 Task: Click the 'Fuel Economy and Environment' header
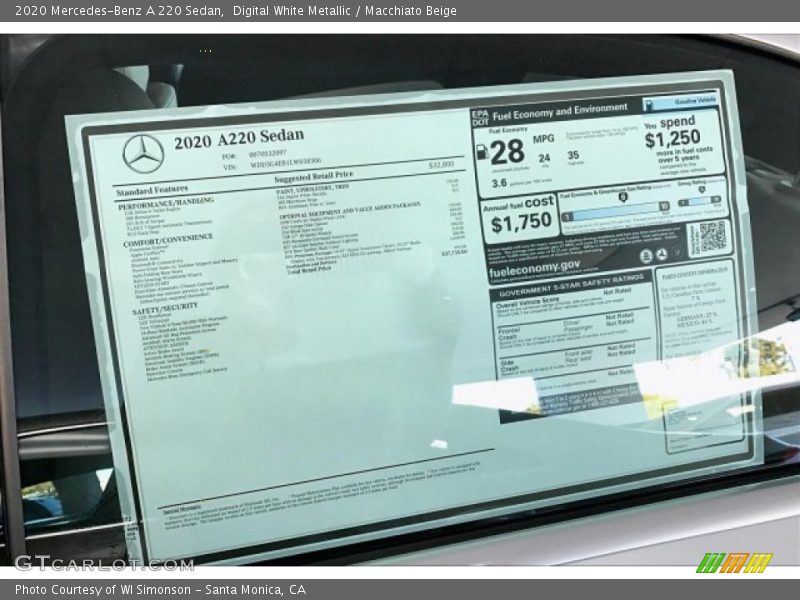pos(560,112)
